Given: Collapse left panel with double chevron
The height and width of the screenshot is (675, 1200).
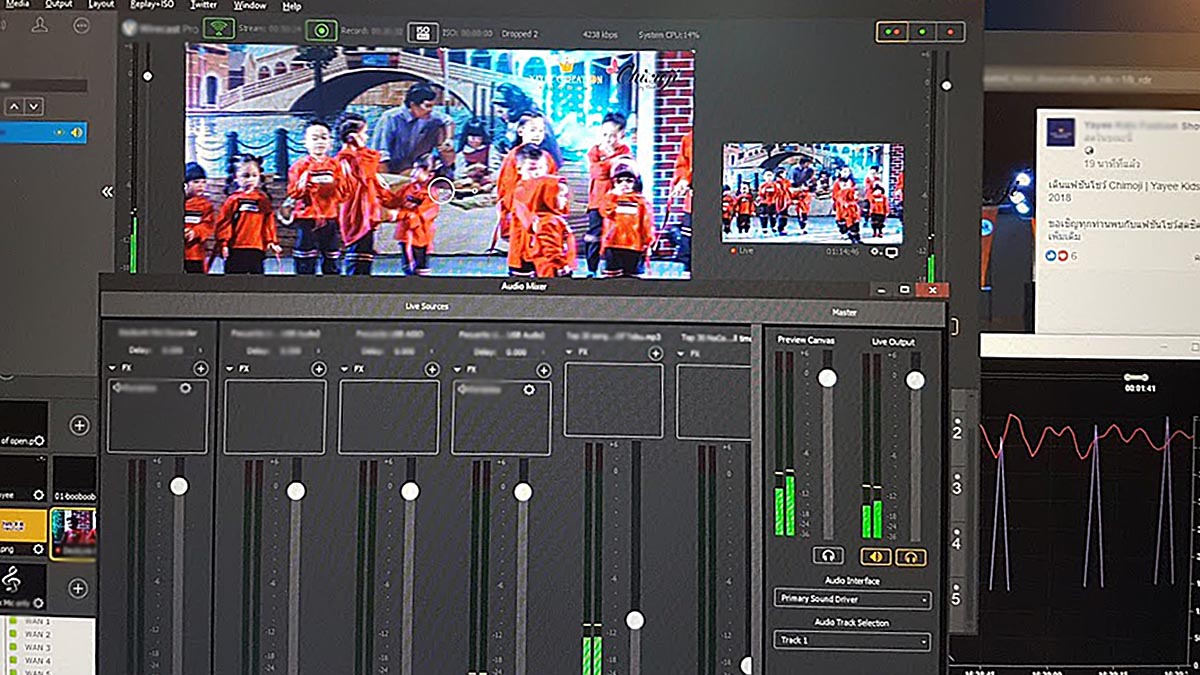Looking at the screenshot, I should [x=107, y=192].
